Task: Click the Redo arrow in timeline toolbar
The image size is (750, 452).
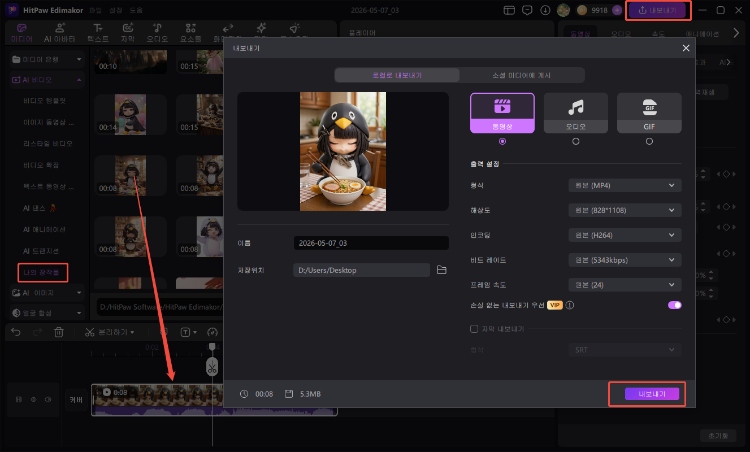Action: (x=37, y=332)
